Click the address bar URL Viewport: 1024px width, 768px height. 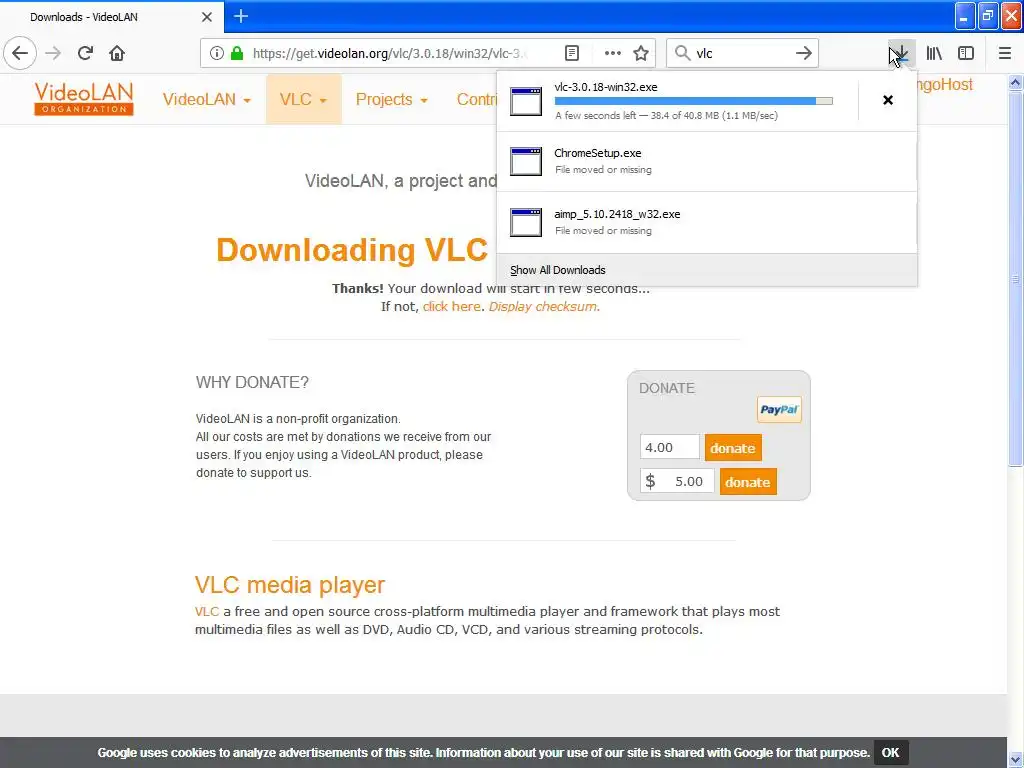pos(390,53)
